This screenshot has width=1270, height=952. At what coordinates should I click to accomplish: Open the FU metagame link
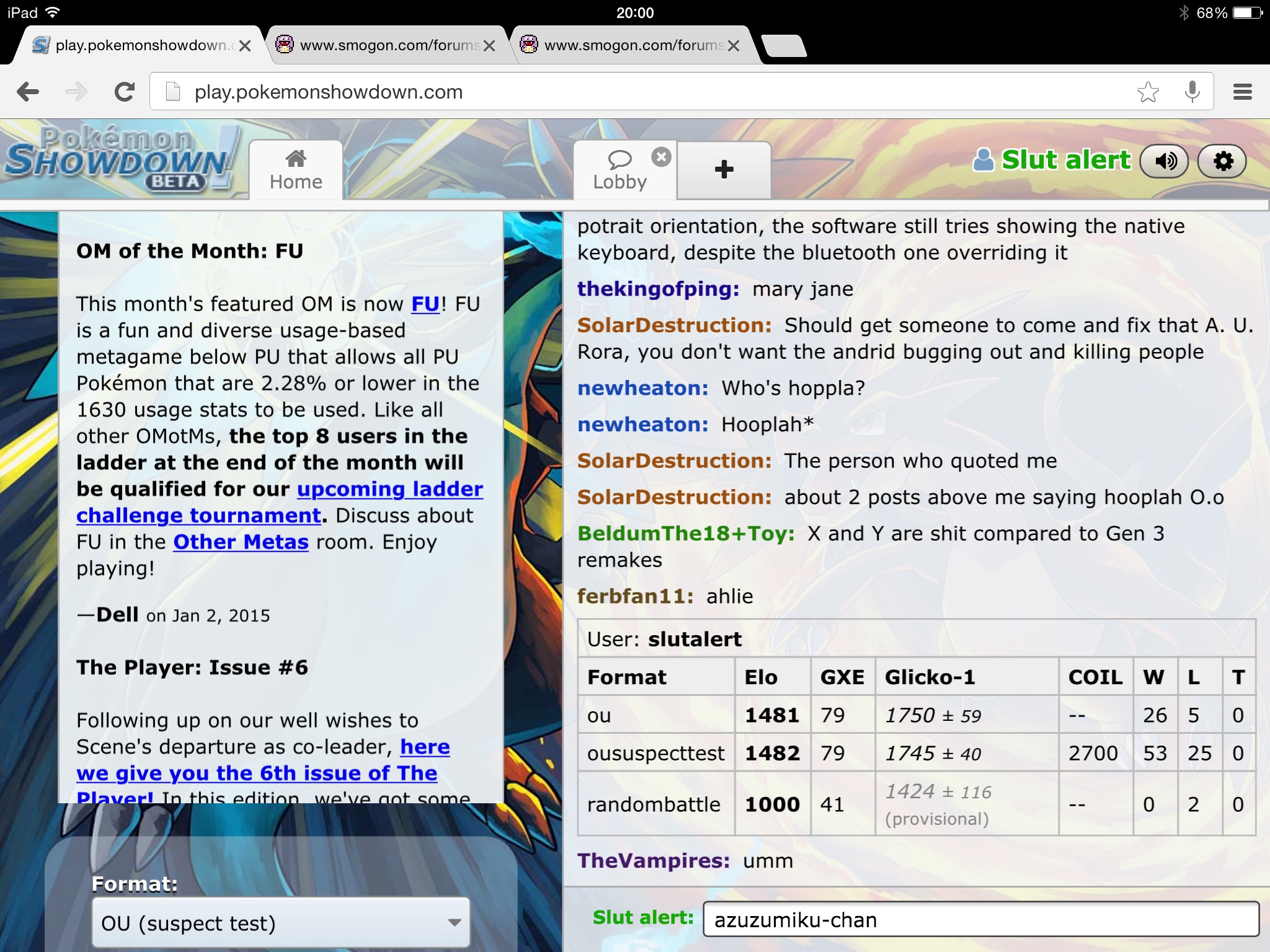(425, 304)
